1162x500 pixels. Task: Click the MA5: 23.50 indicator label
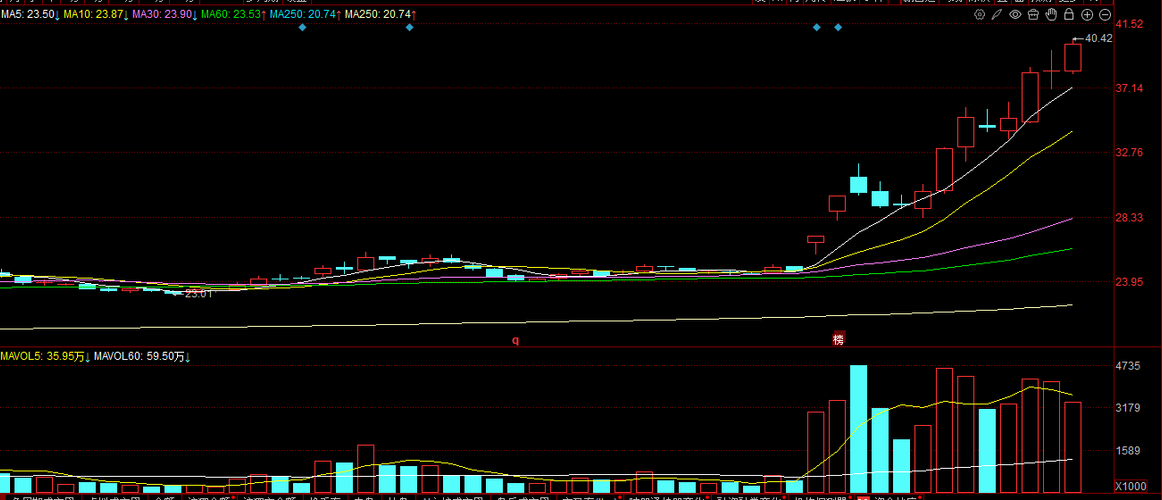[28, 15]
